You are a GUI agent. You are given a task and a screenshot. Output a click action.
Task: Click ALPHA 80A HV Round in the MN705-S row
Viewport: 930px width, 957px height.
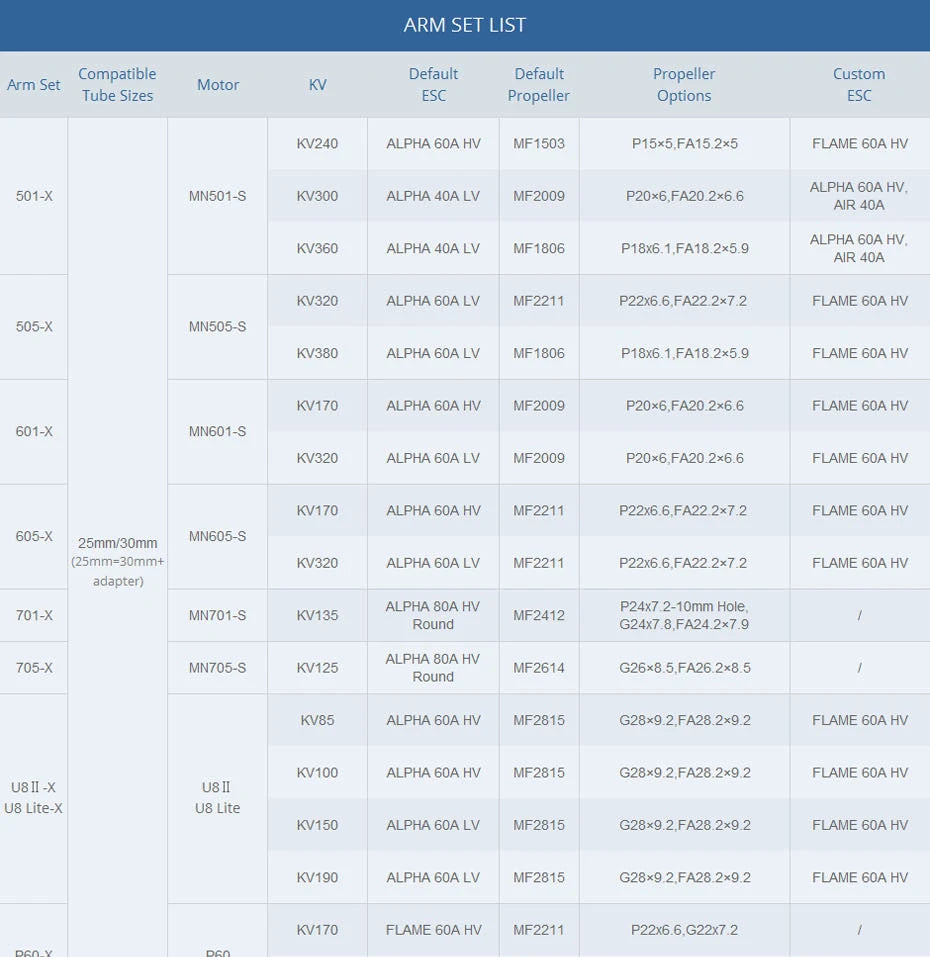[433, 668]
